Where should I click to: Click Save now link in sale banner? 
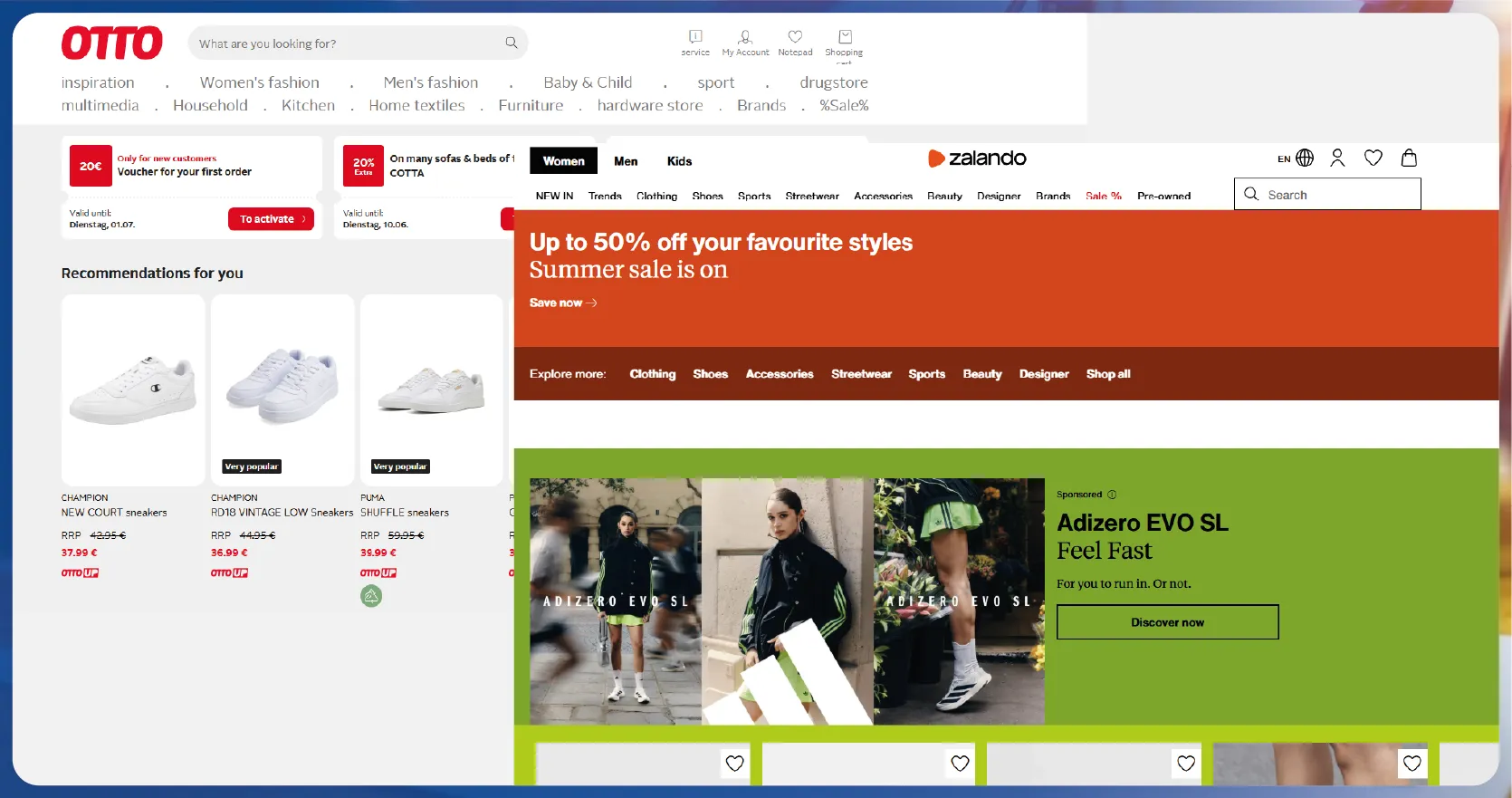[563, 303]
